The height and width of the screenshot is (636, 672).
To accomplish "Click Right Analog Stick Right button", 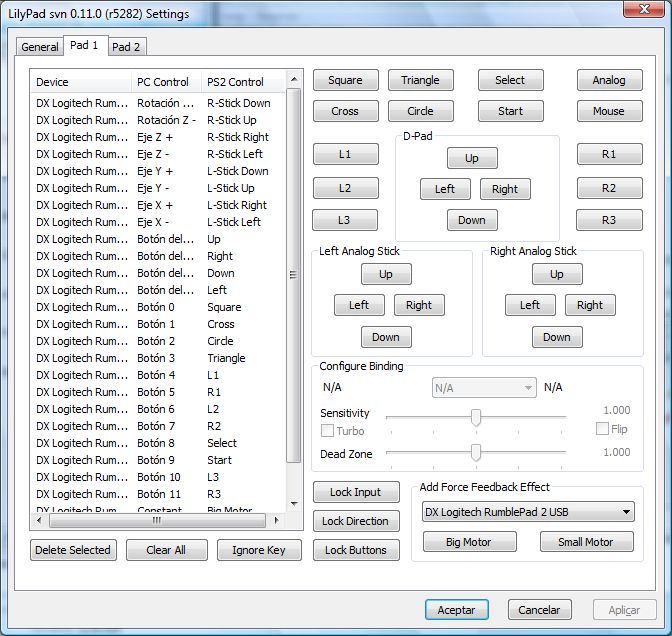I will 590,305.
